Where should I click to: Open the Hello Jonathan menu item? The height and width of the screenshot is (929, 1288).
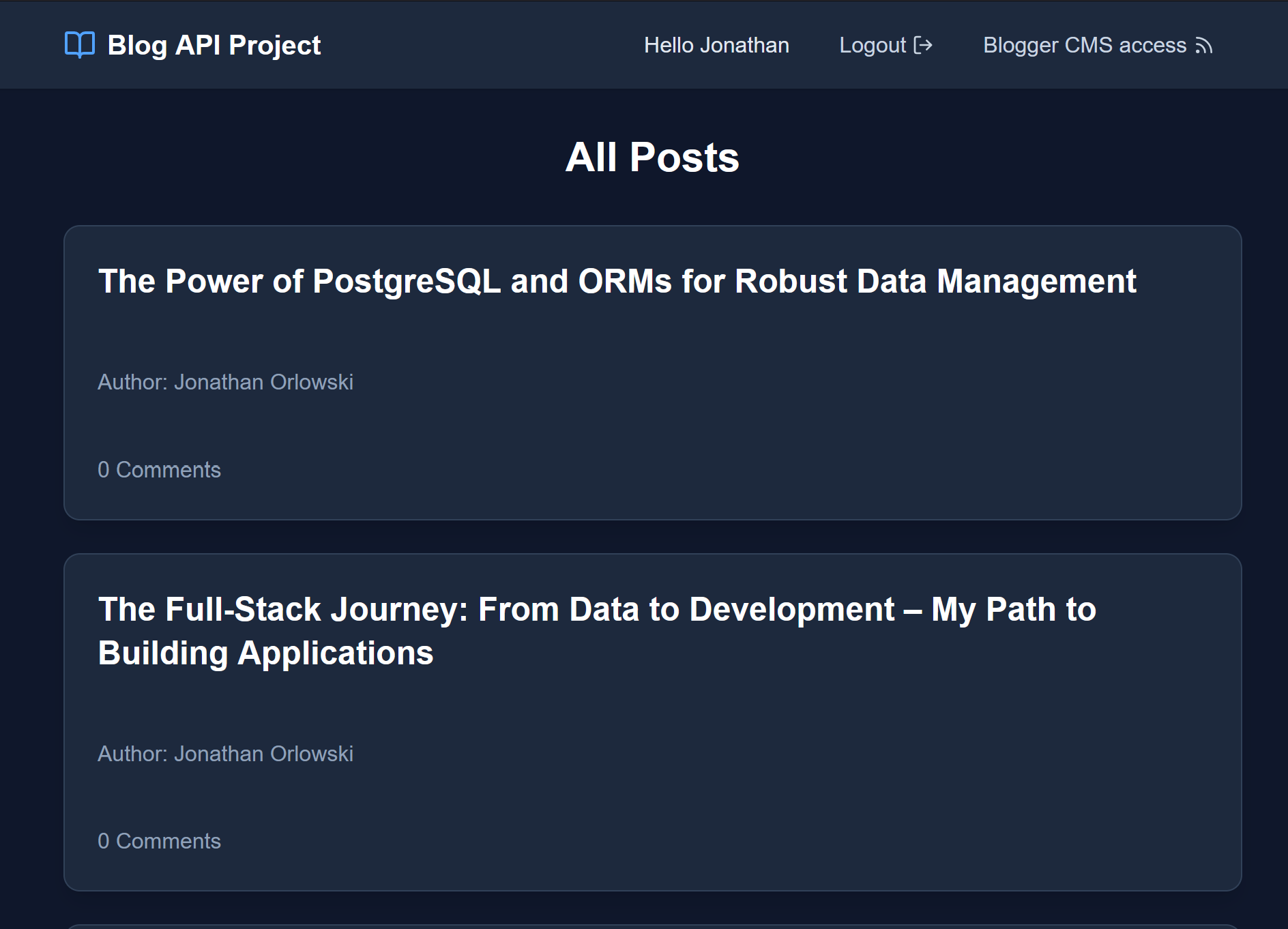(x=716, y=44)
